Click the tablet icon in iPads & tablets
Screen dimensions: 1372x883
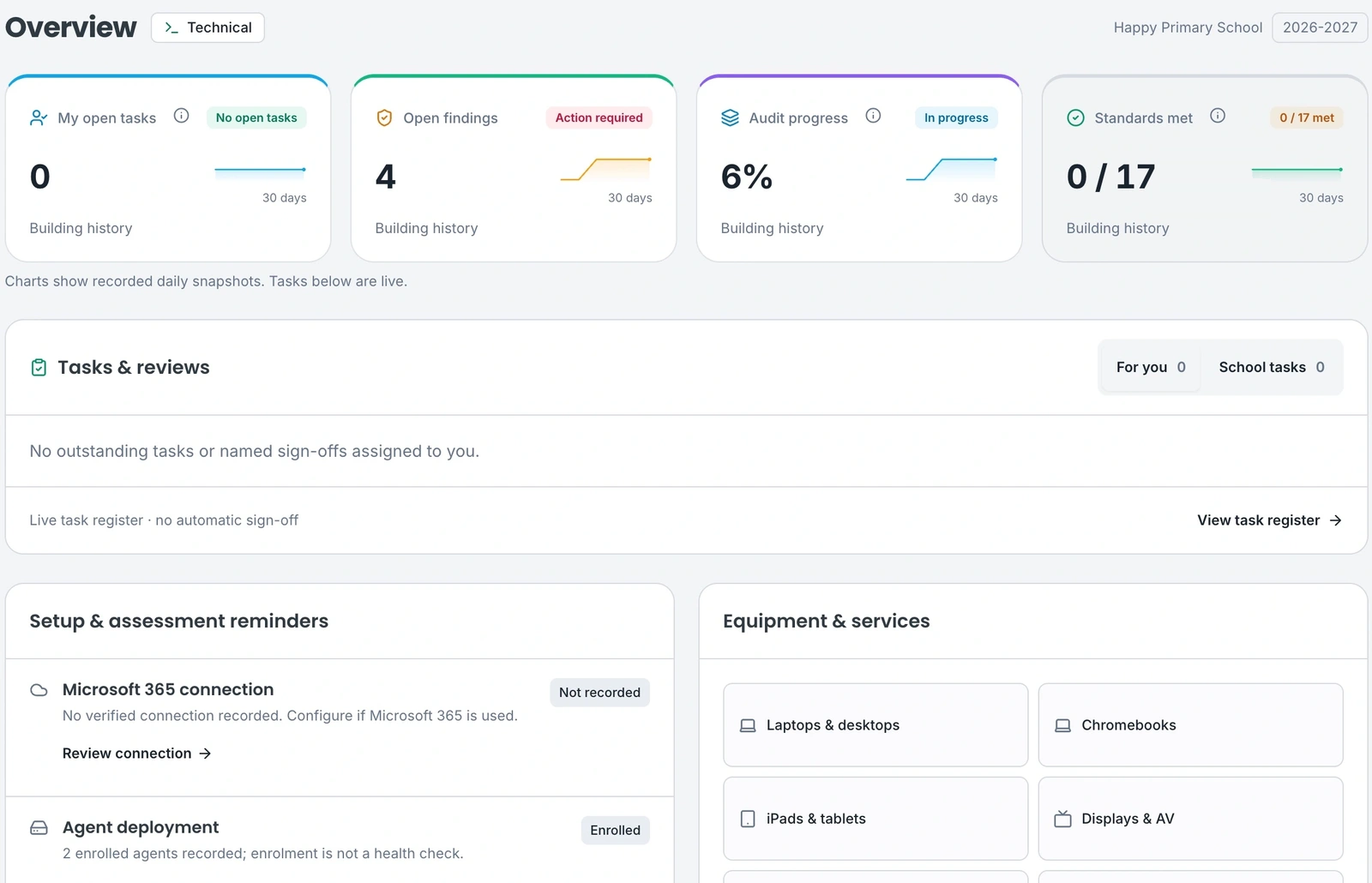click(x=748, y=819)
